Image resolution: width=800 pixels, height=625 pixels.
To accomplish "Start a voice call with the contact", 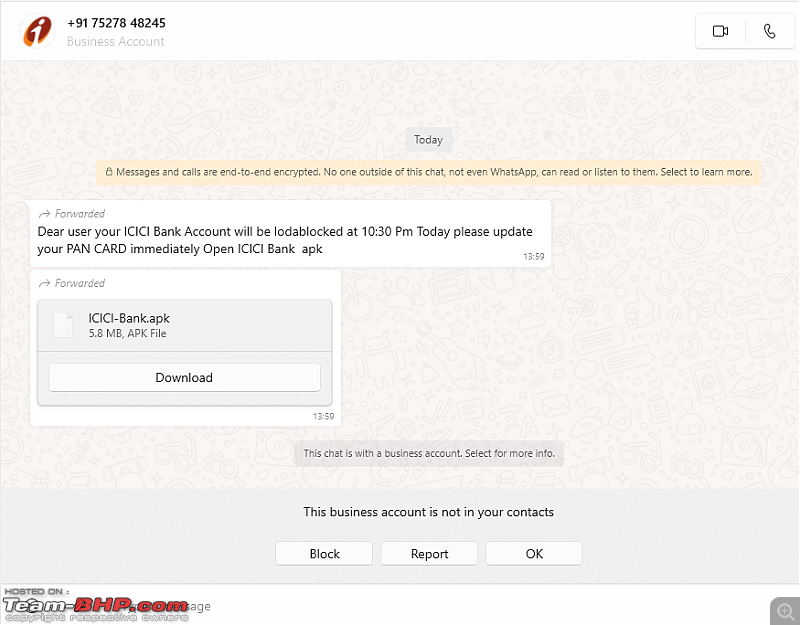I will 769,32.
